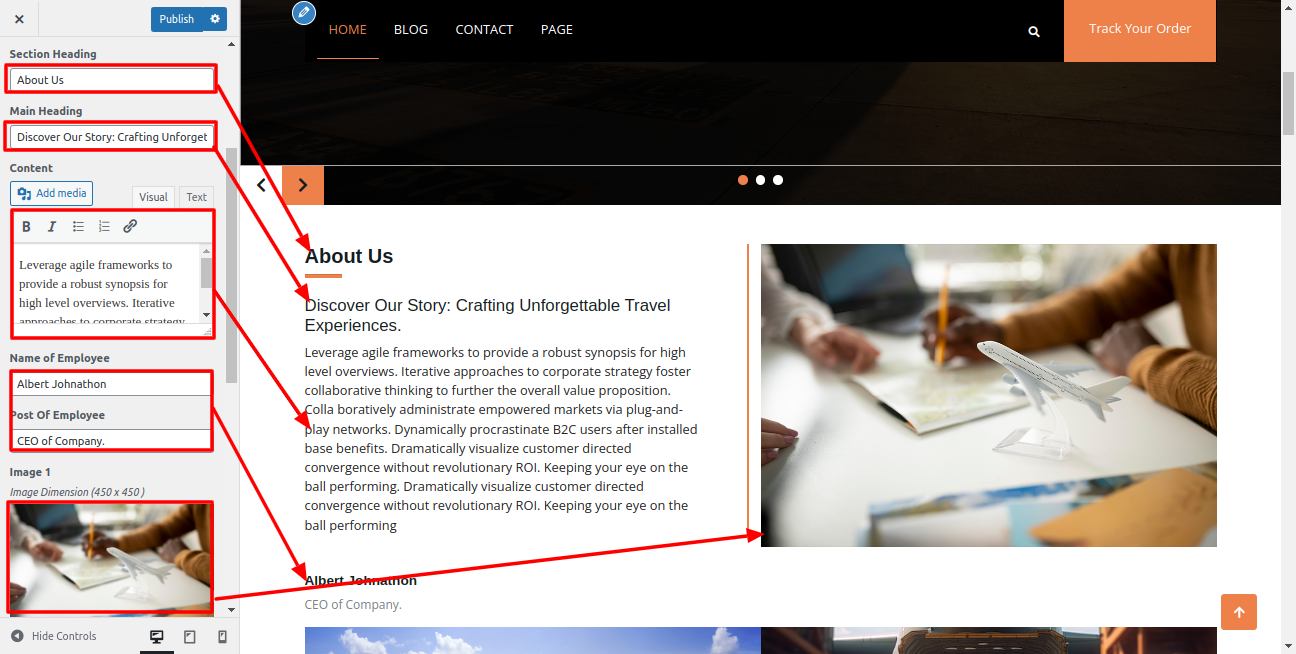
Task: Open publish settings gear icon
Action: click(x=214, y=19)
